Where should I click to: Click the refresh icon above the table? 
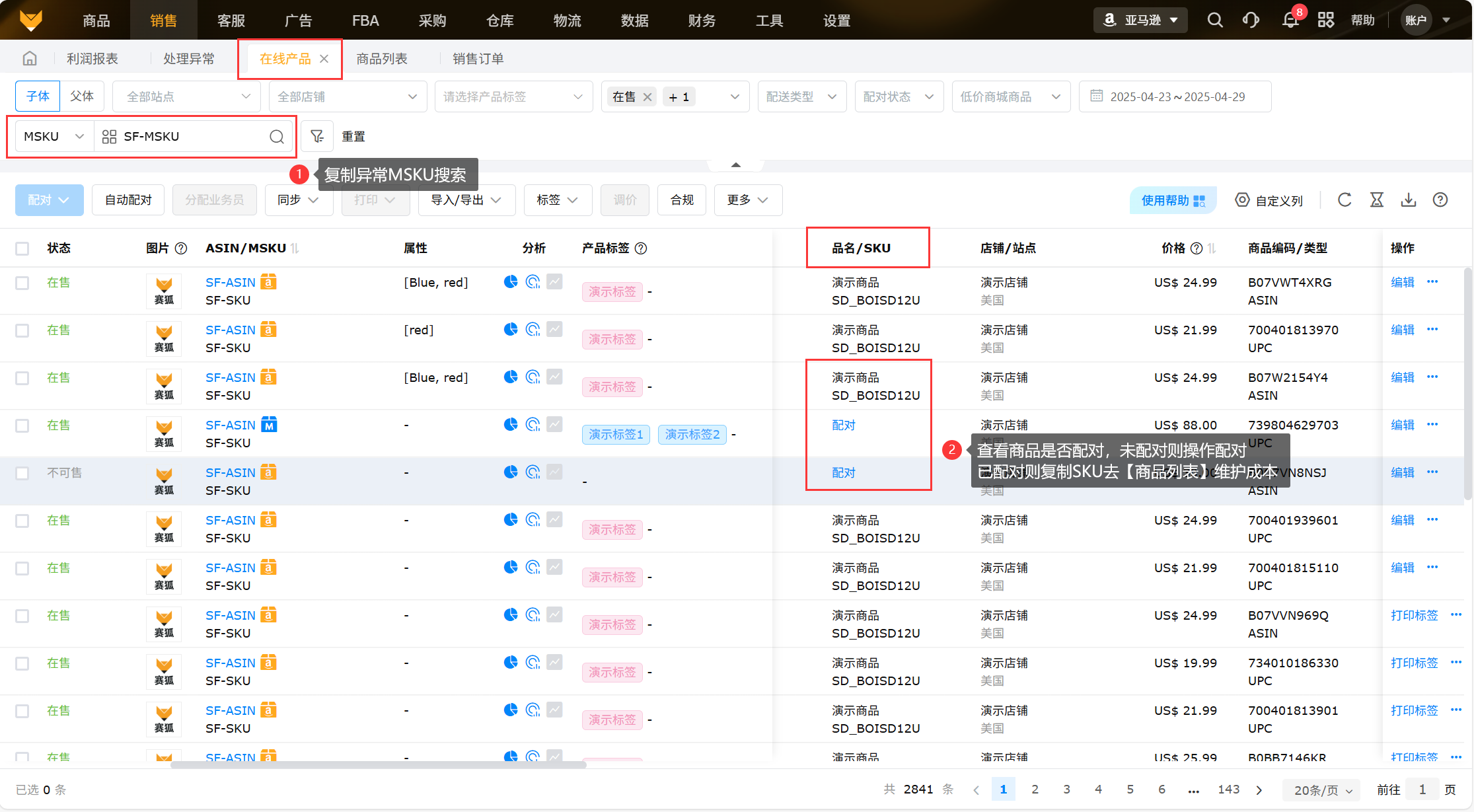[1345, 200]
